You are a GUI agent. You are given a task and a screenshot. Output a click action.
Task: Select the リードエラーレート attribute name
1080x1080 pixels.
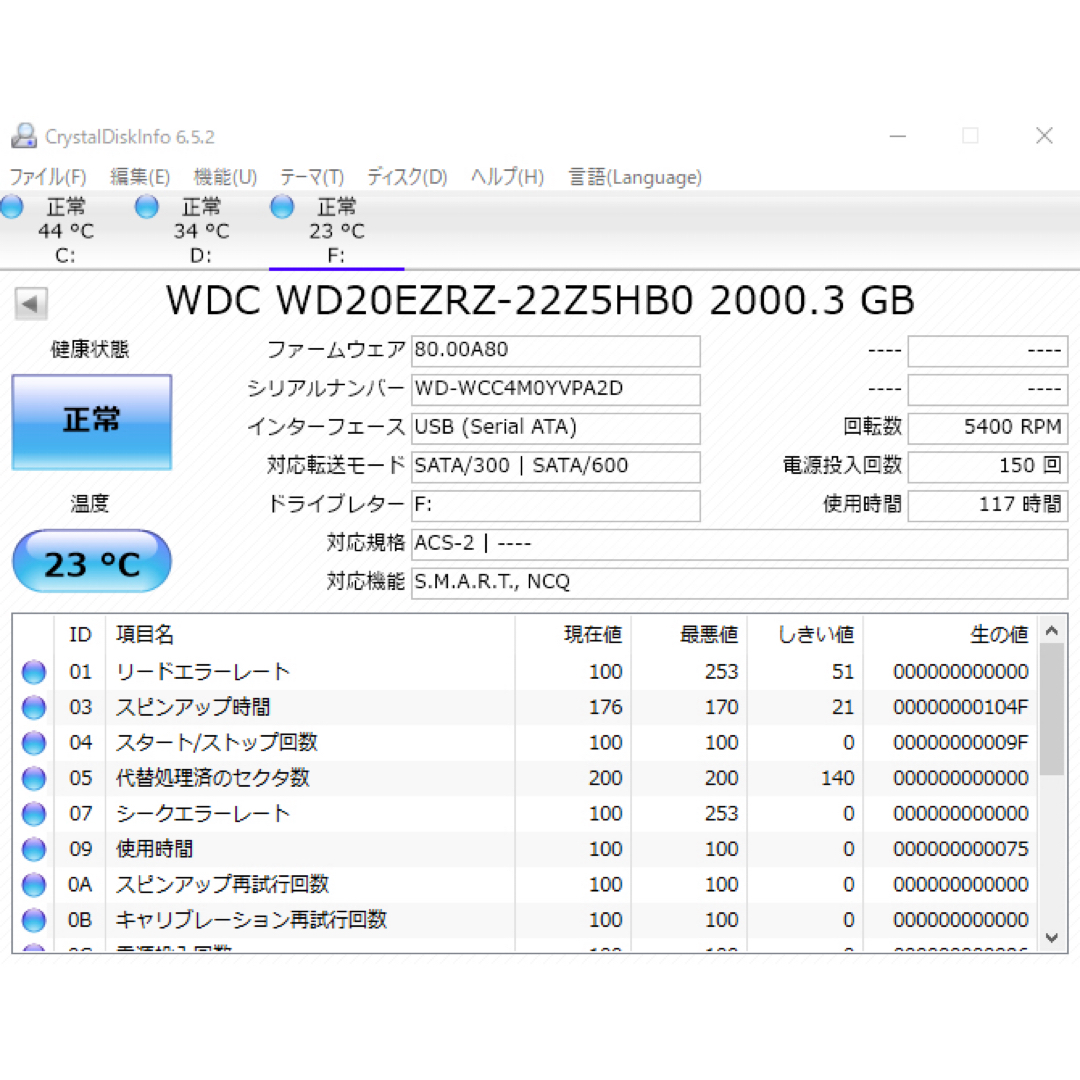[x=203, y=672]
